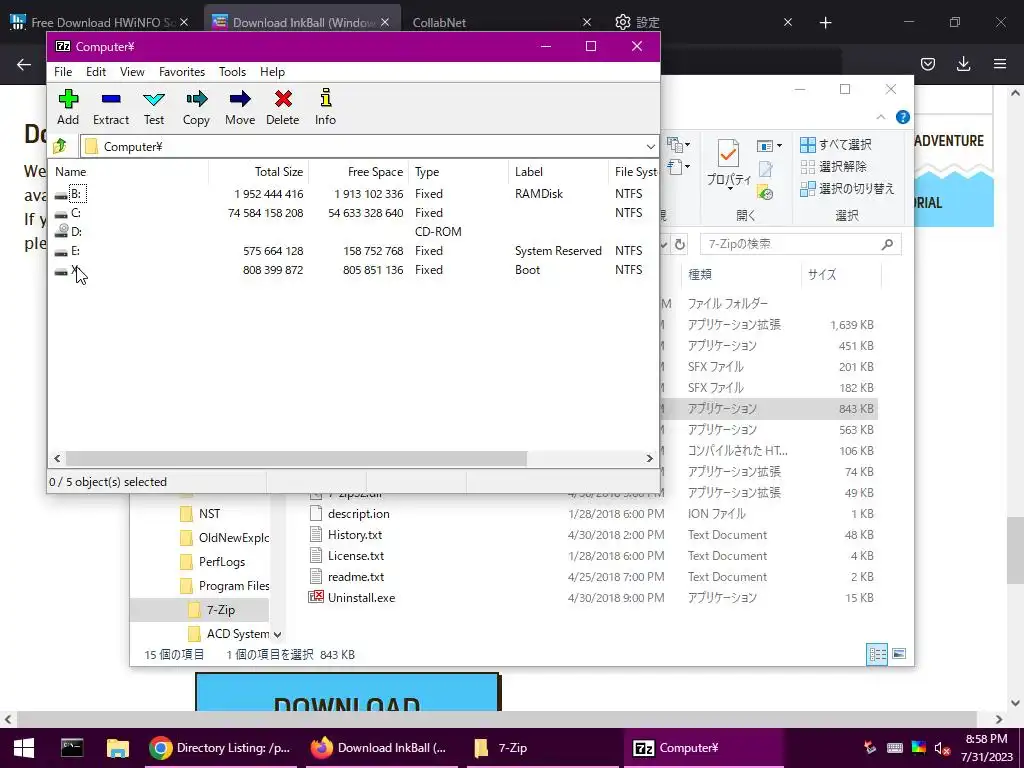Viewport: 1024px width, 768px height.
Task: Select the D: CD-ROM drive
Action: tap(76, 232)
